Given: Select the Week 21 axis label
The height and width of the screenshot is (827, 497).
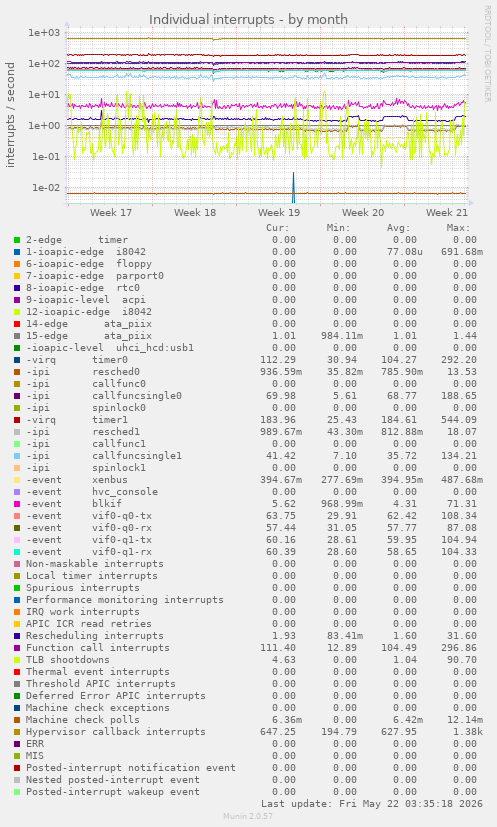Looking at the screenshot, I should 447,213.
